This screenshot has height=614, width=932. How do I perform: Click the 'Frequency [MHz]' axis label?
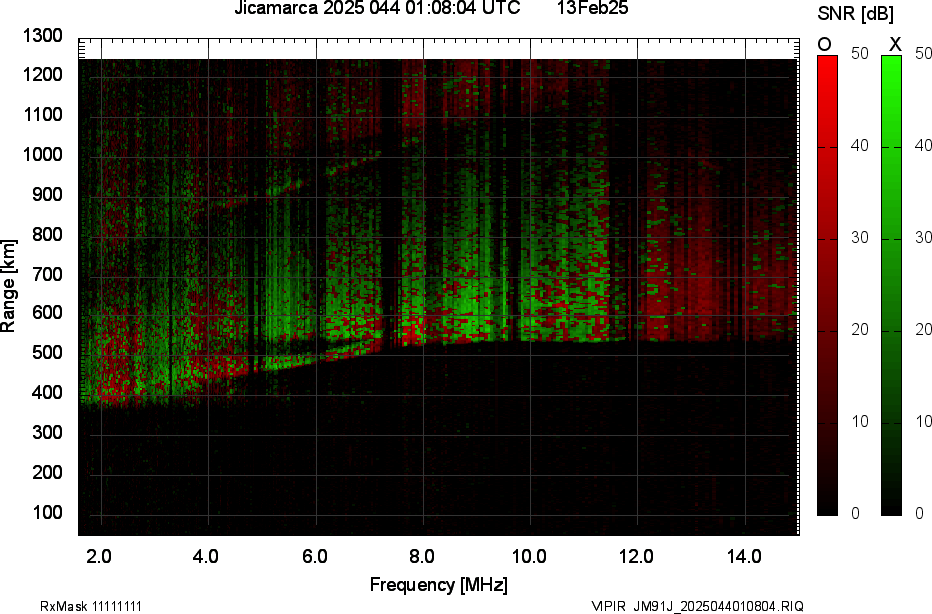click(x=439, y=584)
